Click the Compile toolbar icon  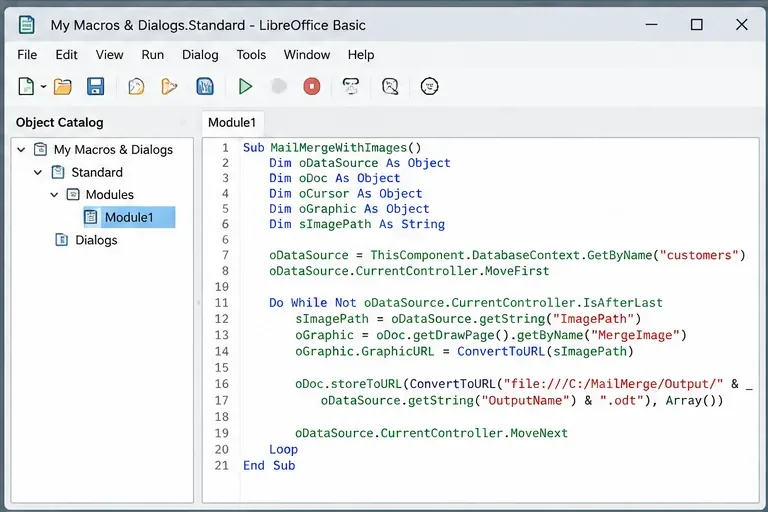click(x=205, y=87)
